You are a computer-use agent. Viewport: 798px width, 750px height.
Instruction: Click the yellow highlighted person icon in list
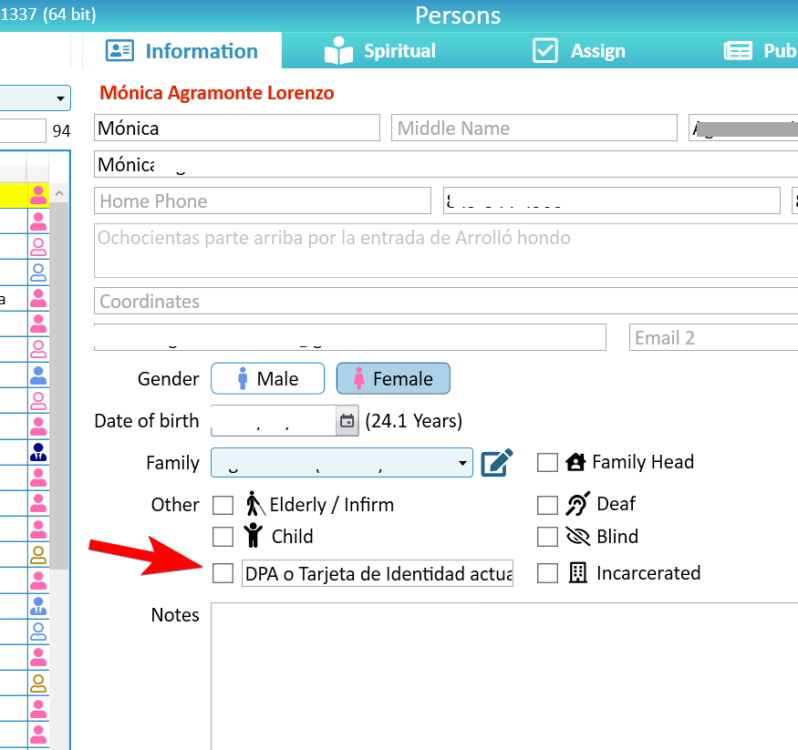(38, 195)
